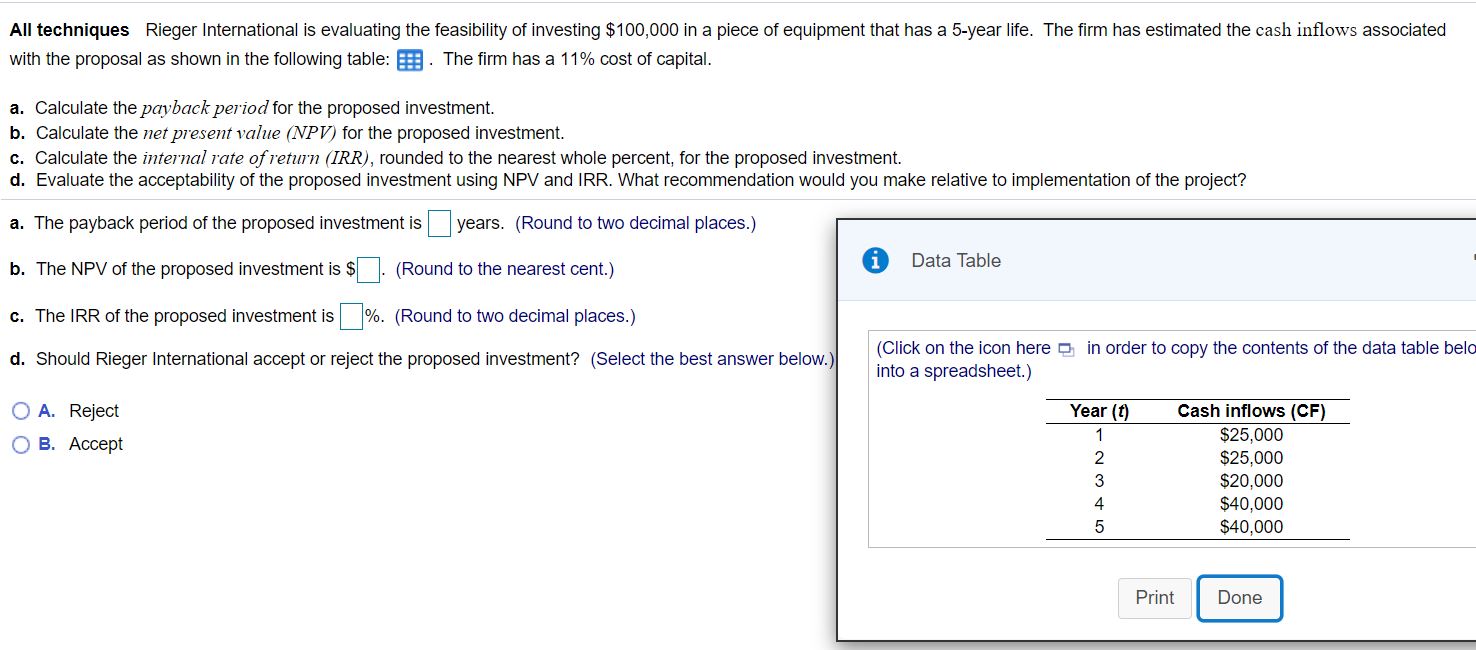The width and height of the screenshot is (1476, 650).
Task: Click the "Year (t)" column header
Action: (x=1098, y=411)
